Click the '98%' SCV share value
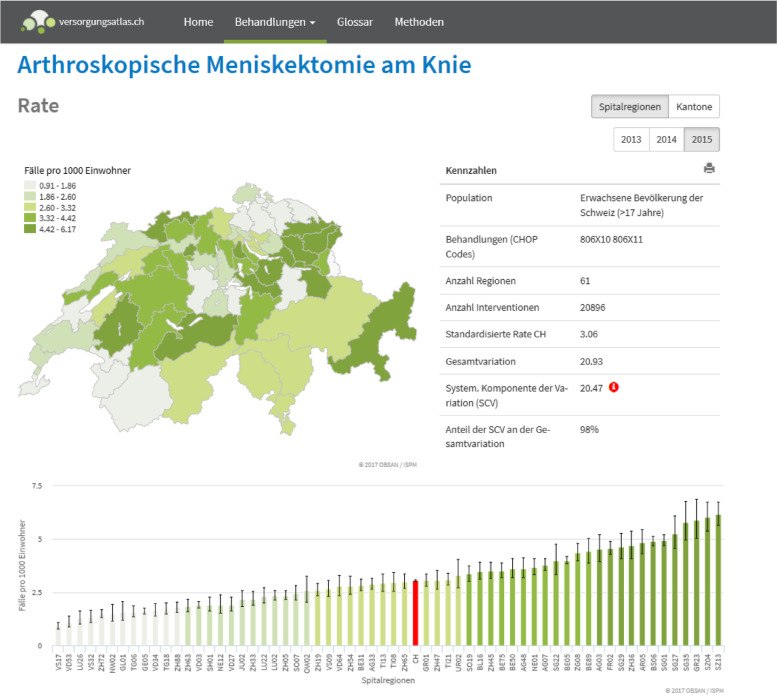This screenshot has height=695, width=777. coord(589,429)
